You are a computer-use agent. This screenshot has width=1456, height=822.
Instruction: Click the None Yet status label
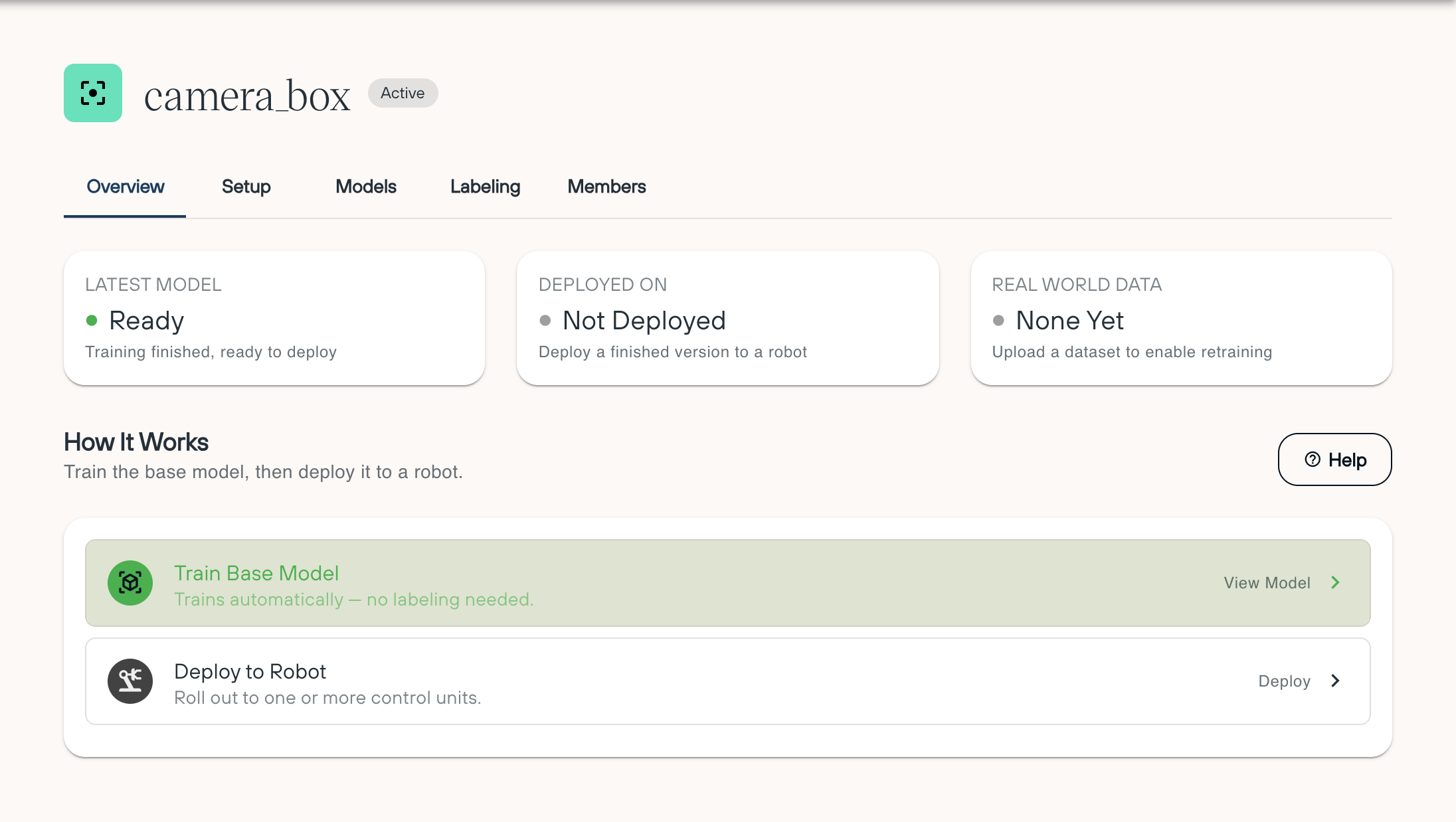click(1069, 321)
